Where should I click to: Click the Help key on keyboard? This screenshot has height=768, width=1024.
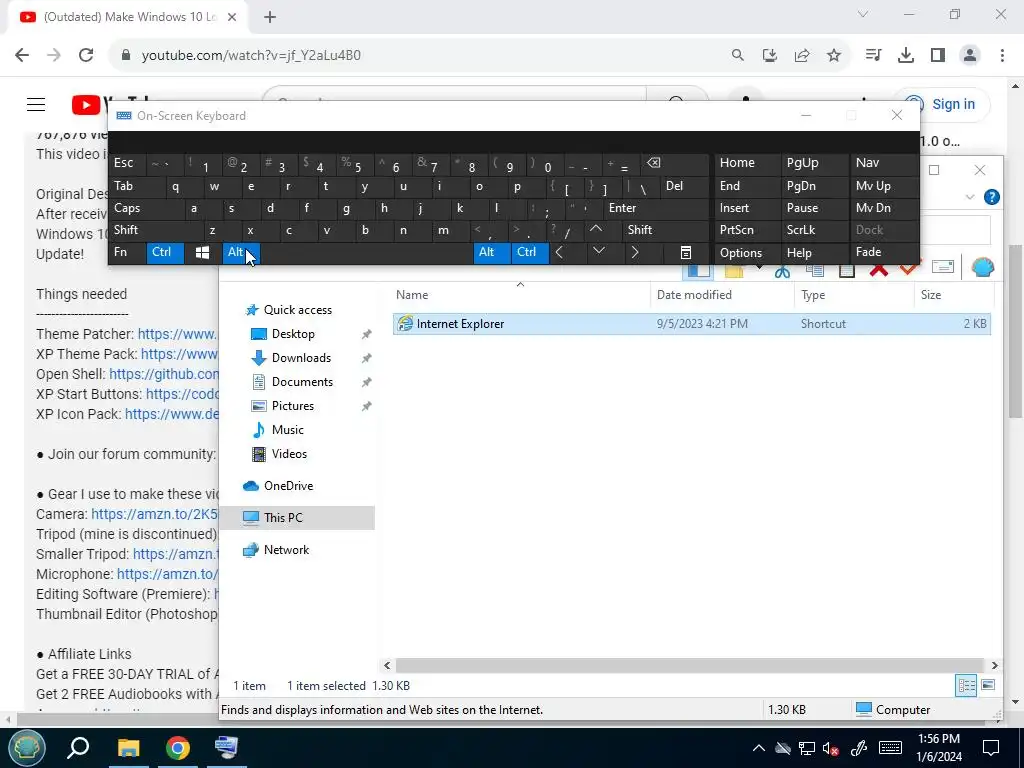pyautogui.click(x=814, y=253)
